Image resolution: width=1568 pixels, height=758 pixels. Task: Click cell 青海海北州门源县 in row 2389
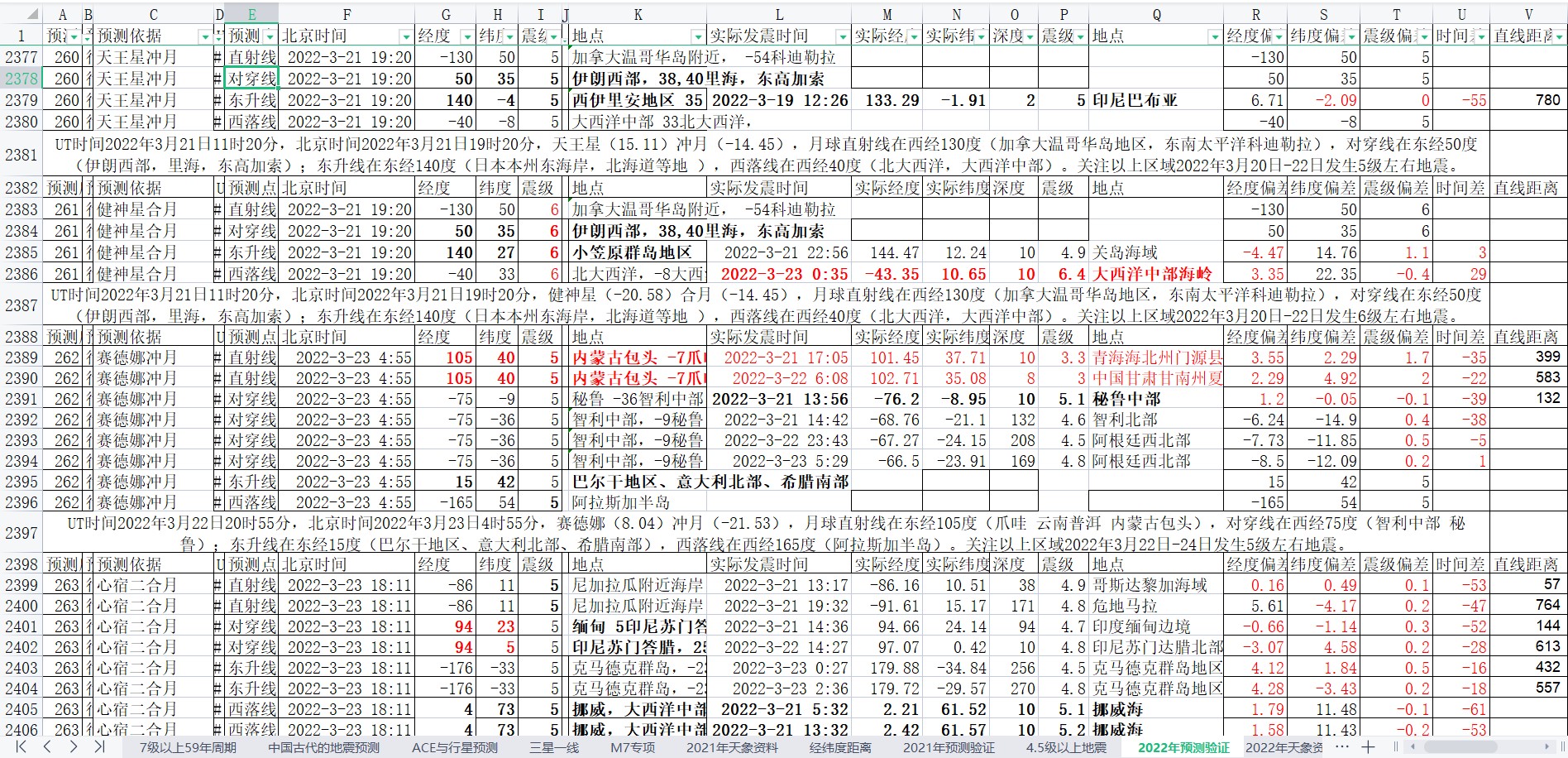(1156, 357)
